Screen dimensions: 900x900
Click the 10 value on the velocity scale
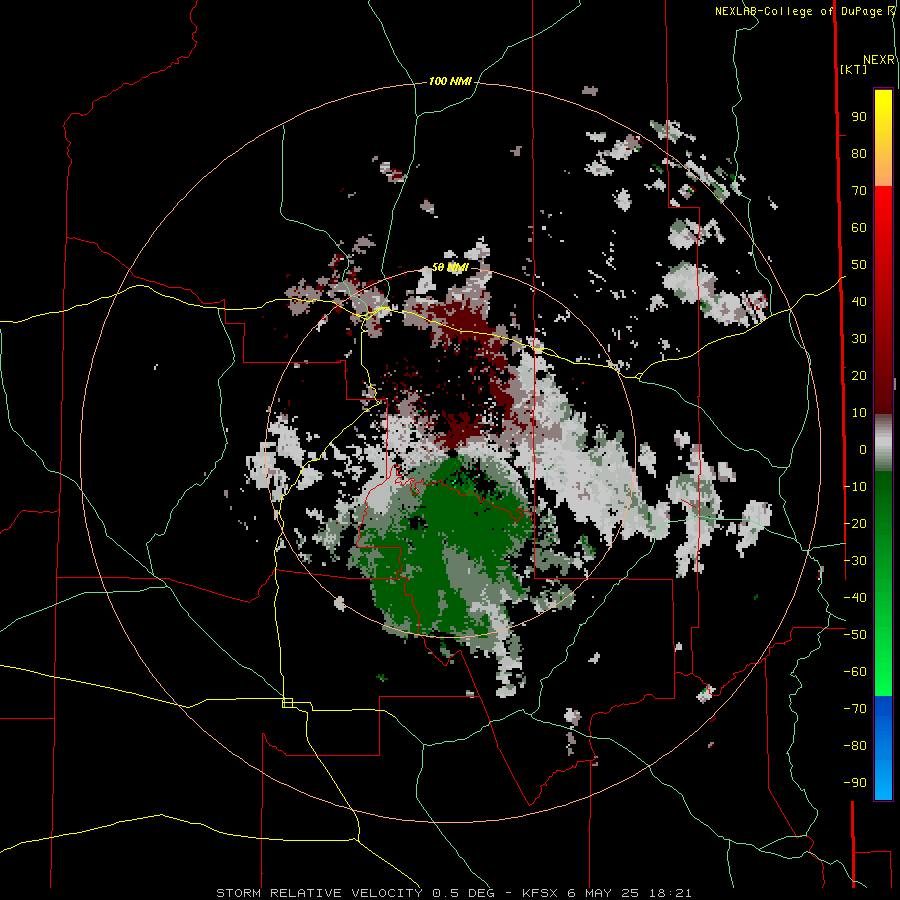859,413
